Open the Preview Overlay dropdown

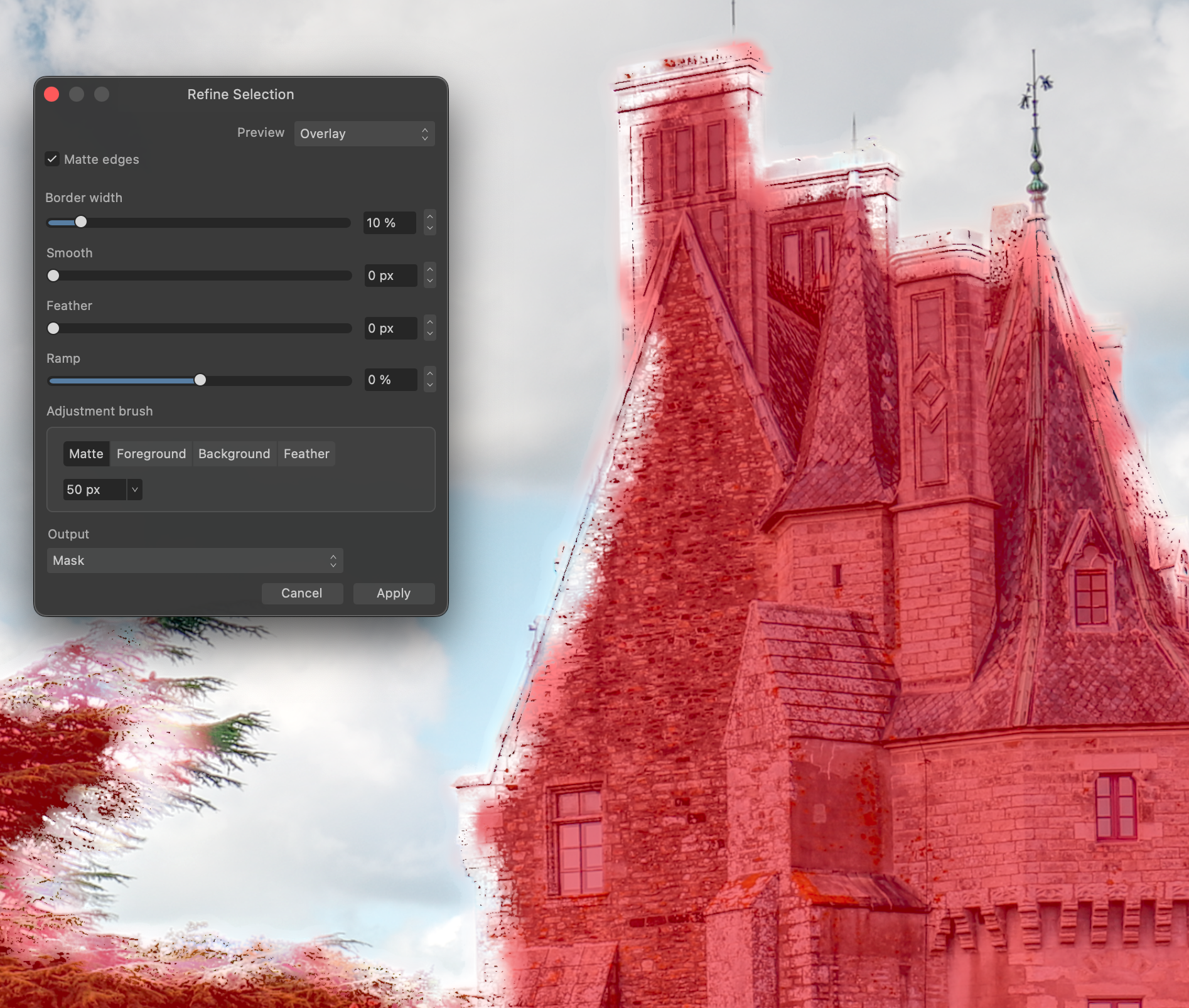[x=364, y=134]
